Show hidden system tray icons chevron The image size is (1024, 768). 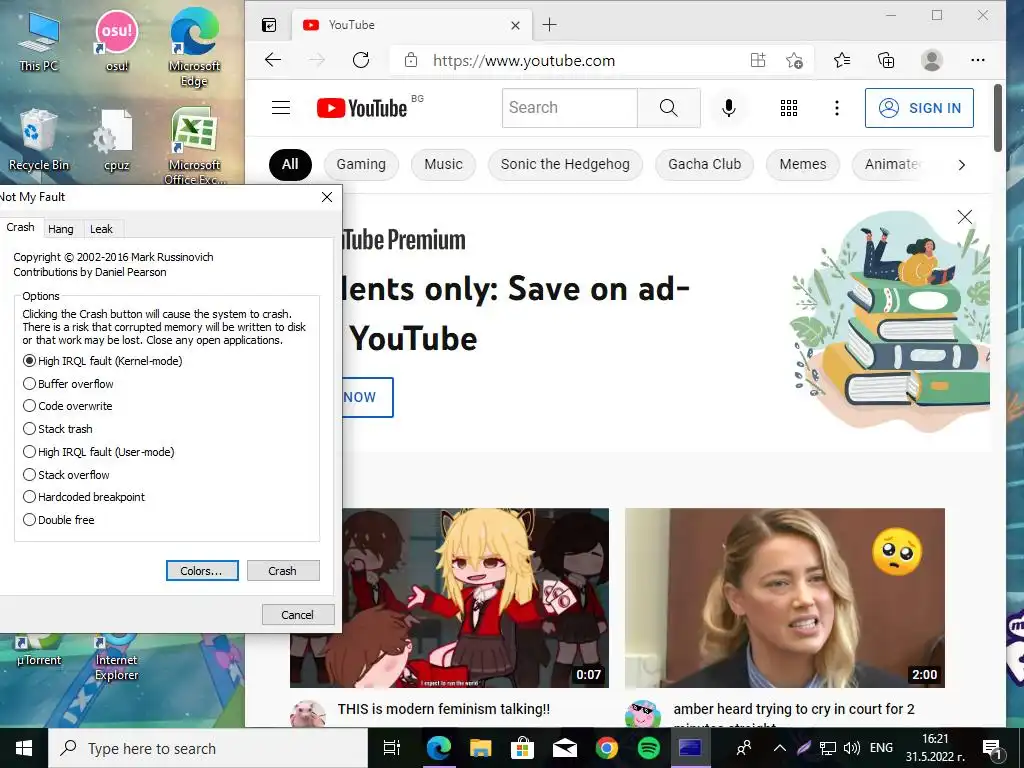point(780,748)
